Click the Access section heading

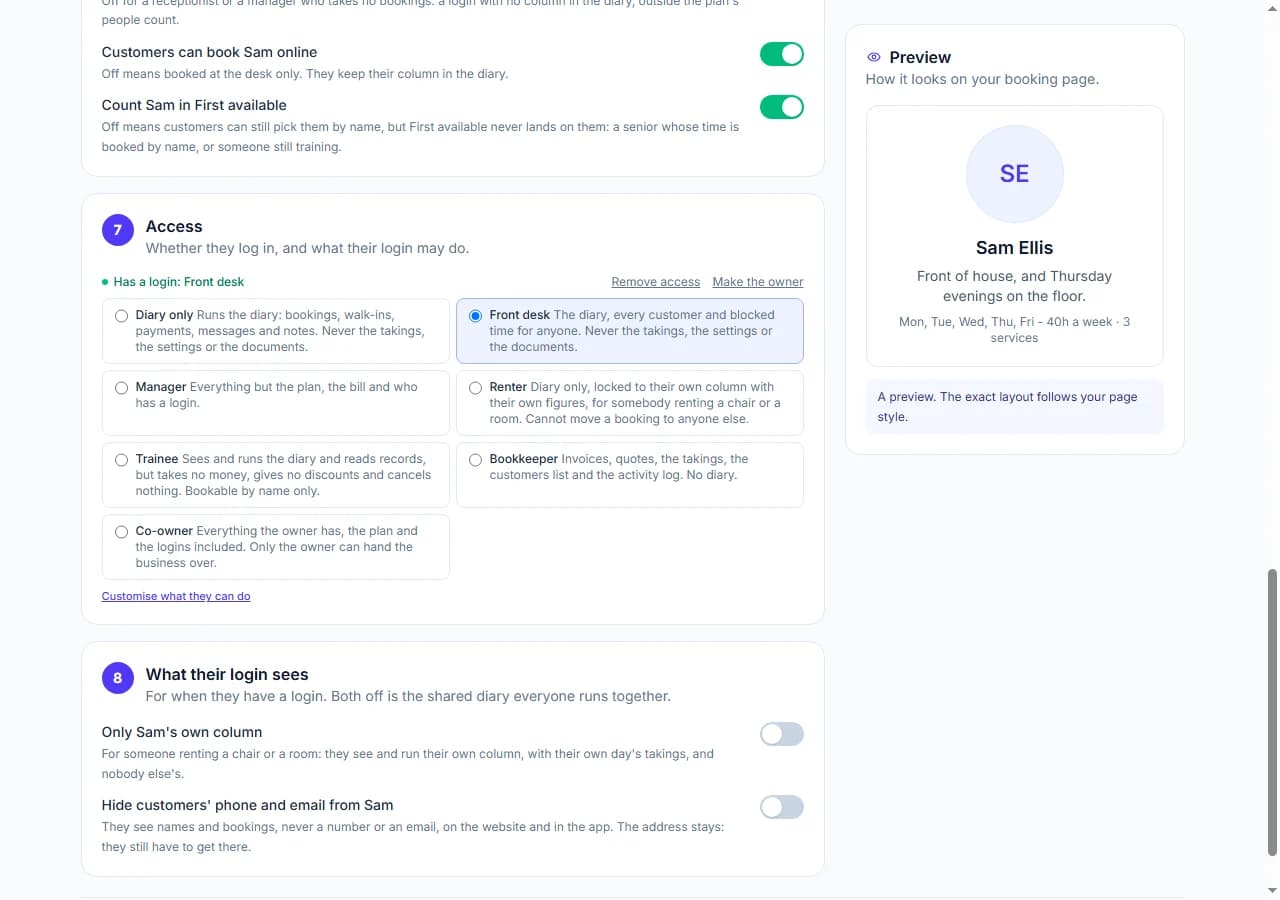(174, 227)
